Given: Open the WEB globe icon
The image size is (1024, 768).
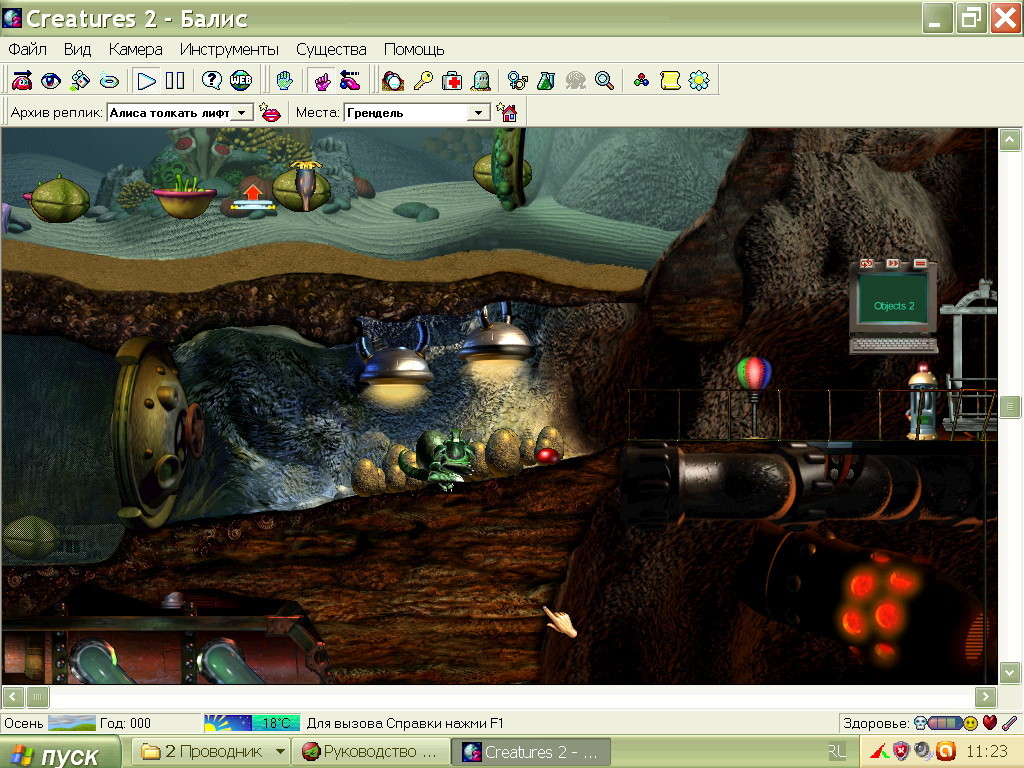Looking at the screenshot, I should [240, 81].
